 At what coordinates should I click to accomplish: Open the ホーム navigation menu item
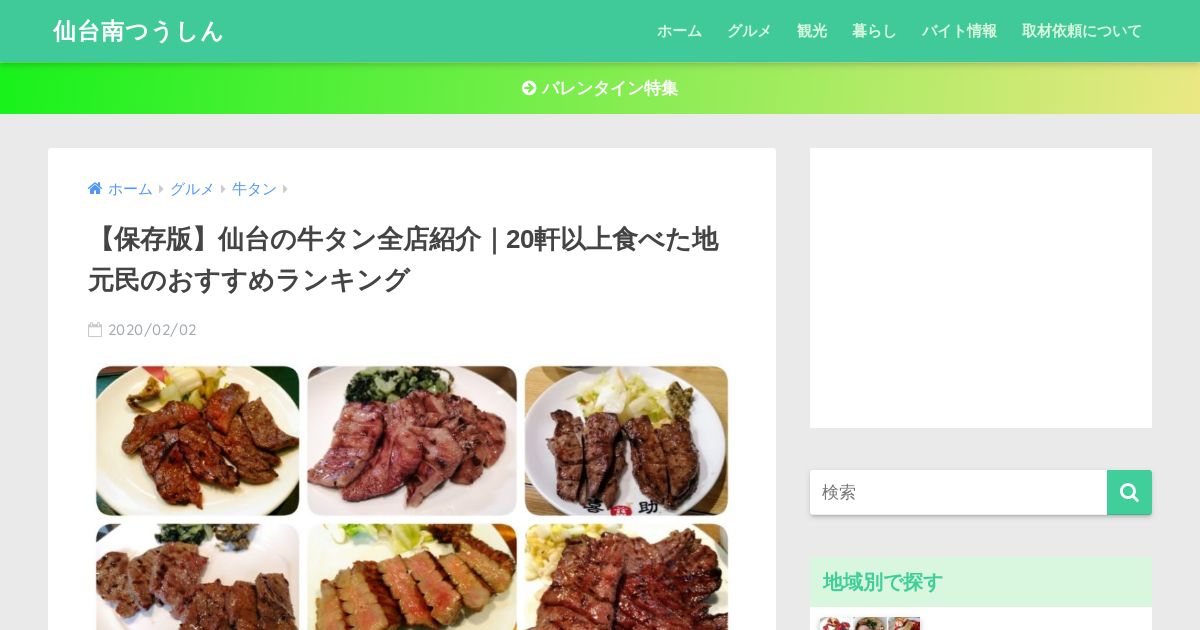pyautogui.click(x=679, y=31)
